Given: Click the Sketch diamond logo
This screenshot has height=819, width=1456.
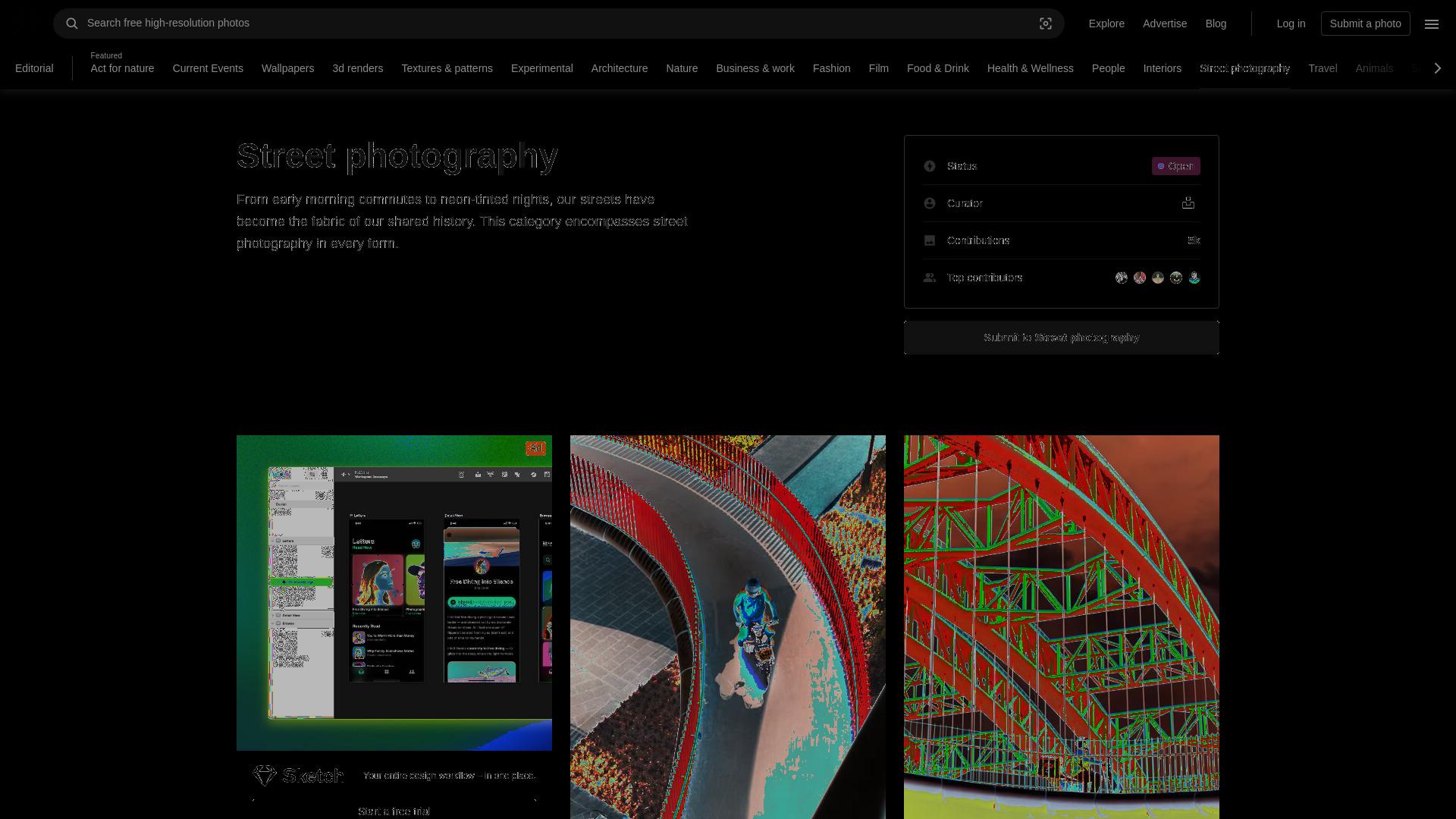Looking at the screenshot, I should click(265, 775).
